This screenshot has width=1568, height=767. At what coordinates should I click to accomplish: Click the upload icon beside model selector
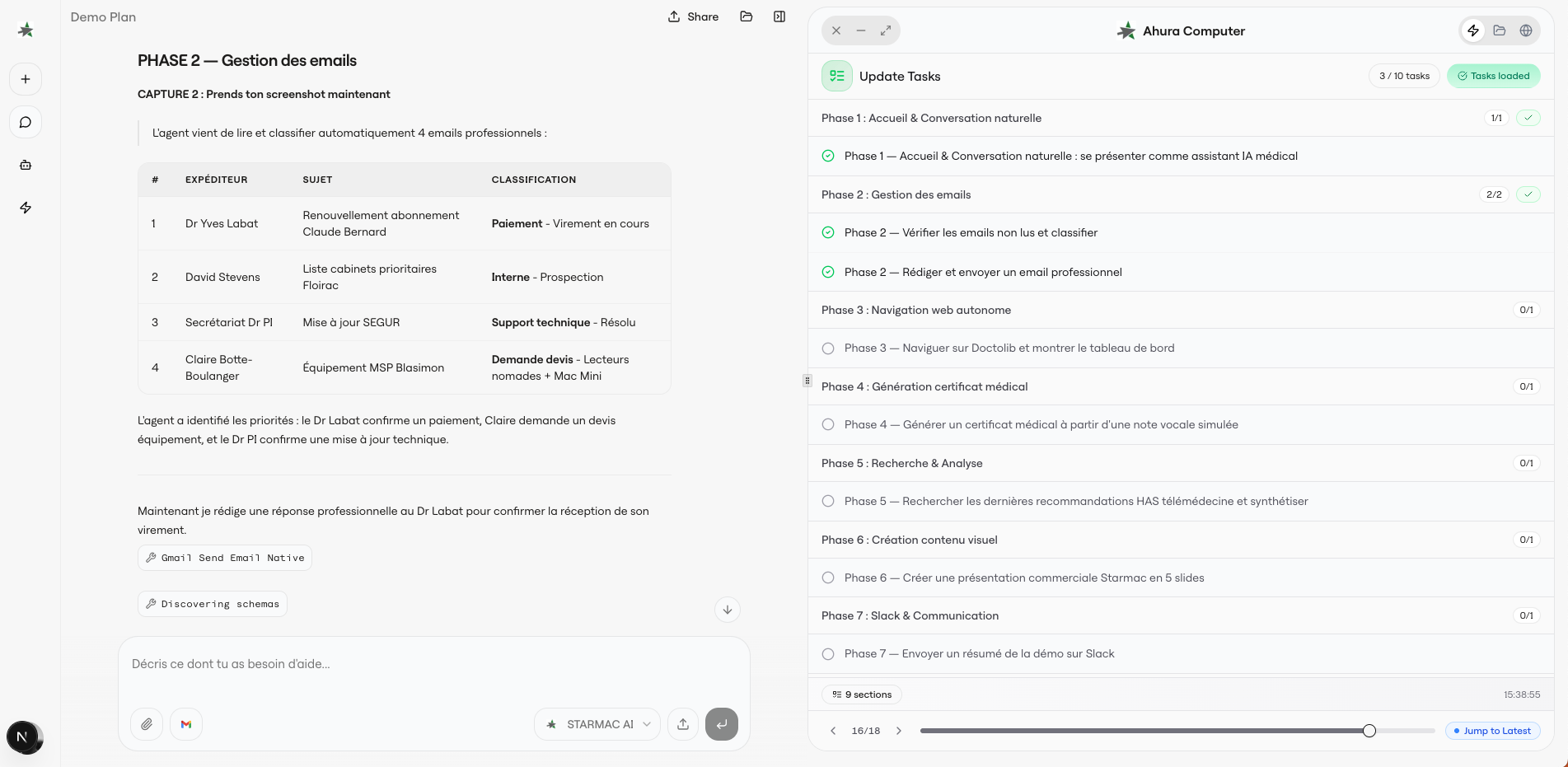pos(683,724)
